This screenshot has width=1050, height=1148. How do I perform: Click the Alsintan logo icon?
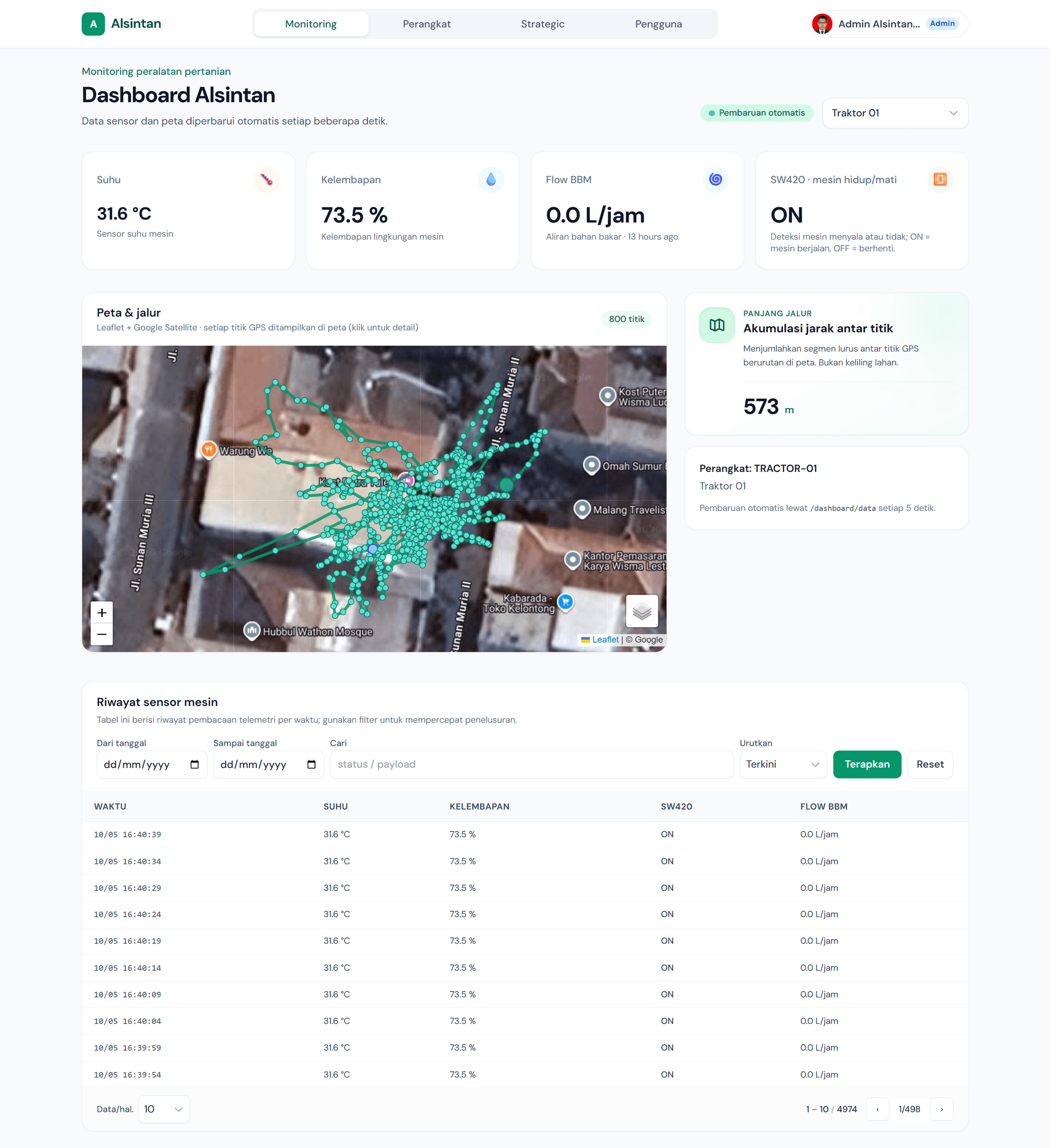tap(93, 24)
